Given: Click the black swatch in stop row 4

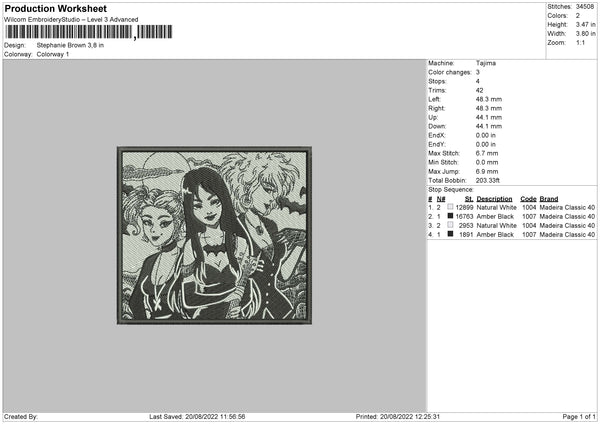Looking at the screenshot, I should pyautogui.click(x=450, y=234).
